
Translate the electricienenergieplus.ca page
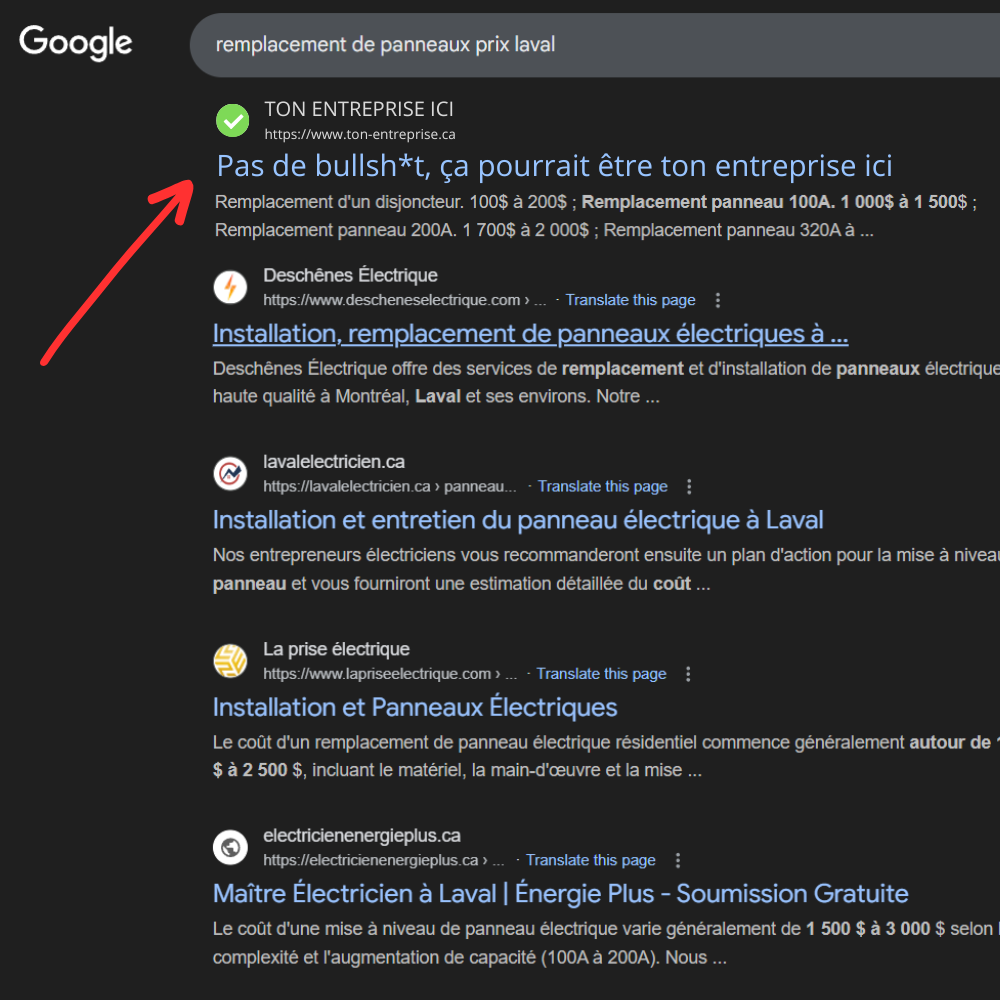point(590,860)
